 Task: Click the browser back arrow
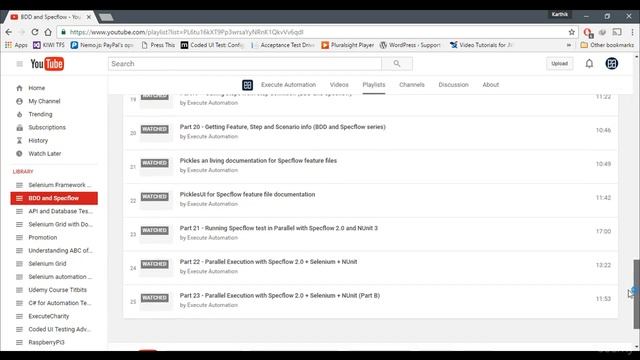pos(9,32)
